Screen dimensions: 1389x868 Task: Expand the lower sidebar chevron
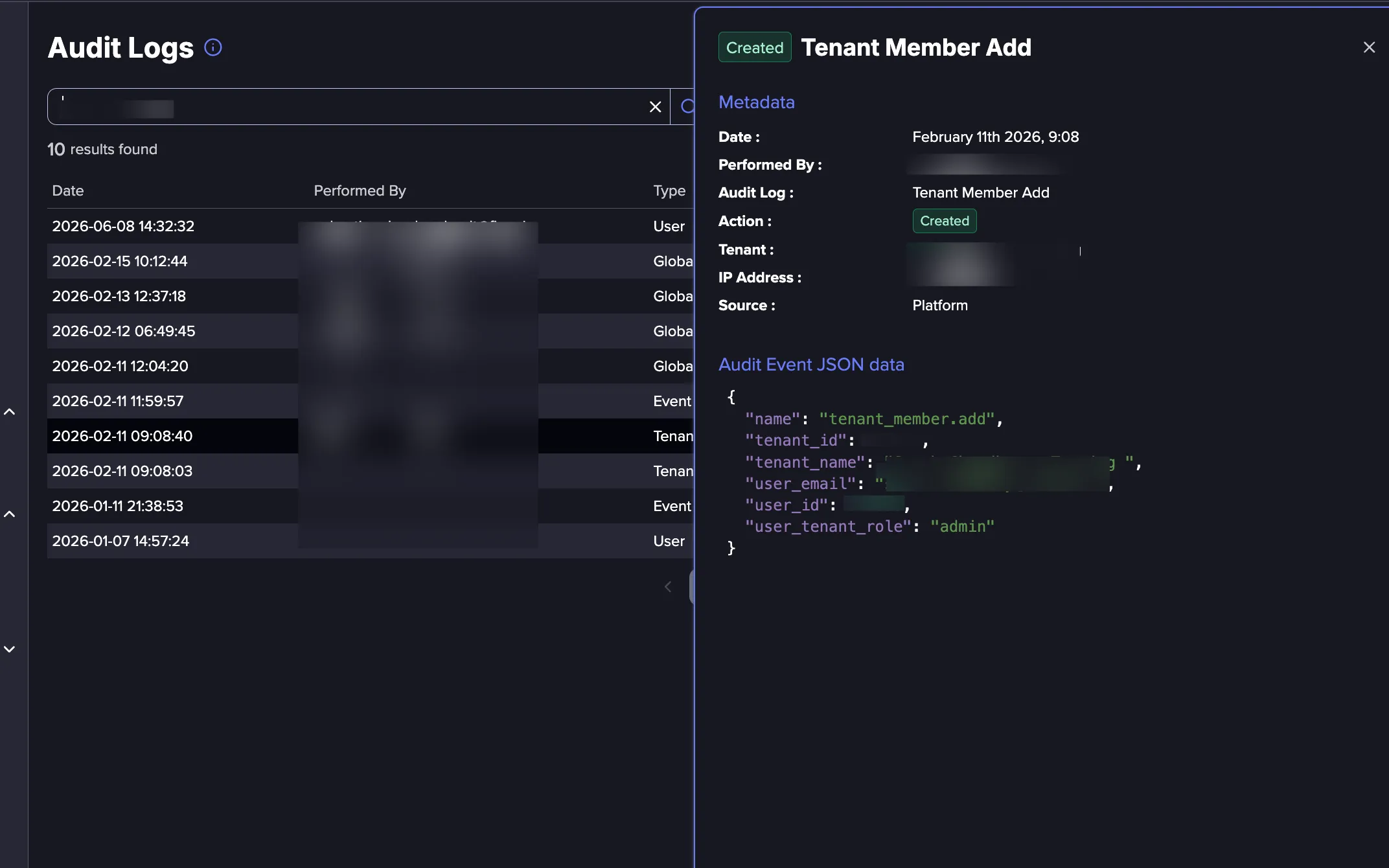10,649
